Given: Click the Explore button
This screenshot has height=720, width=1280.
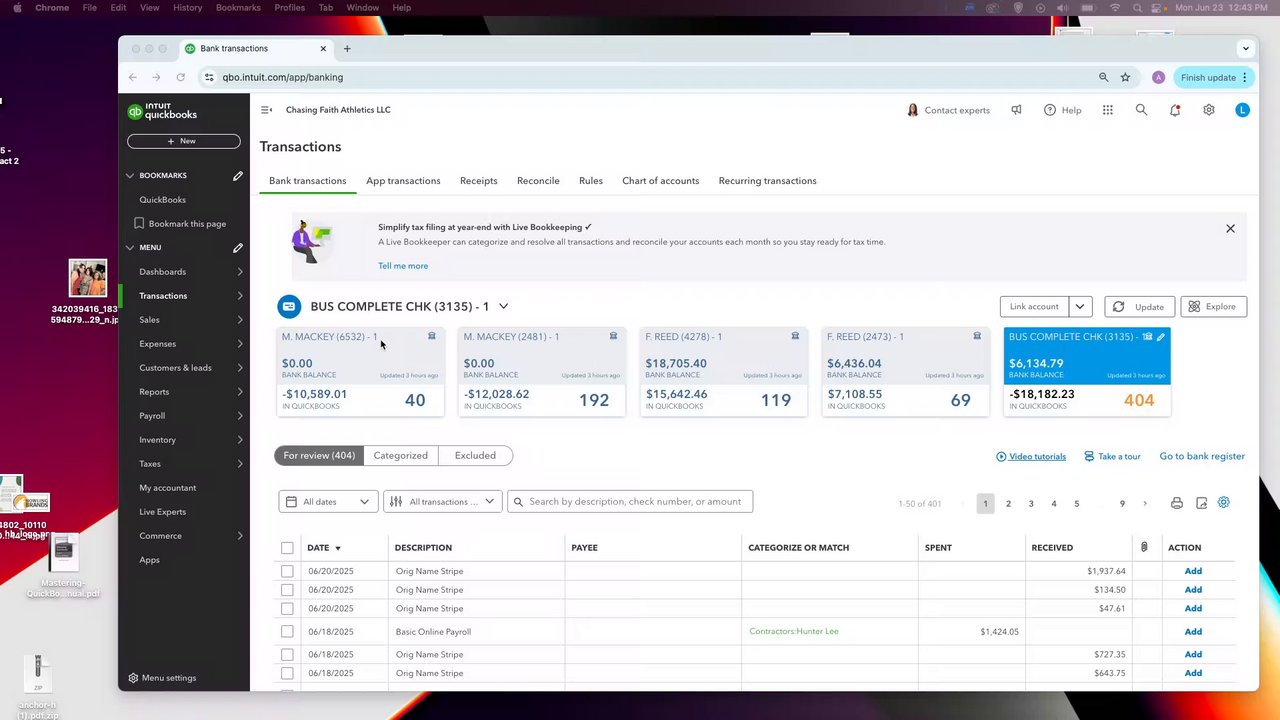Looking at the screenshot, I should click(x=1213, y=307).
